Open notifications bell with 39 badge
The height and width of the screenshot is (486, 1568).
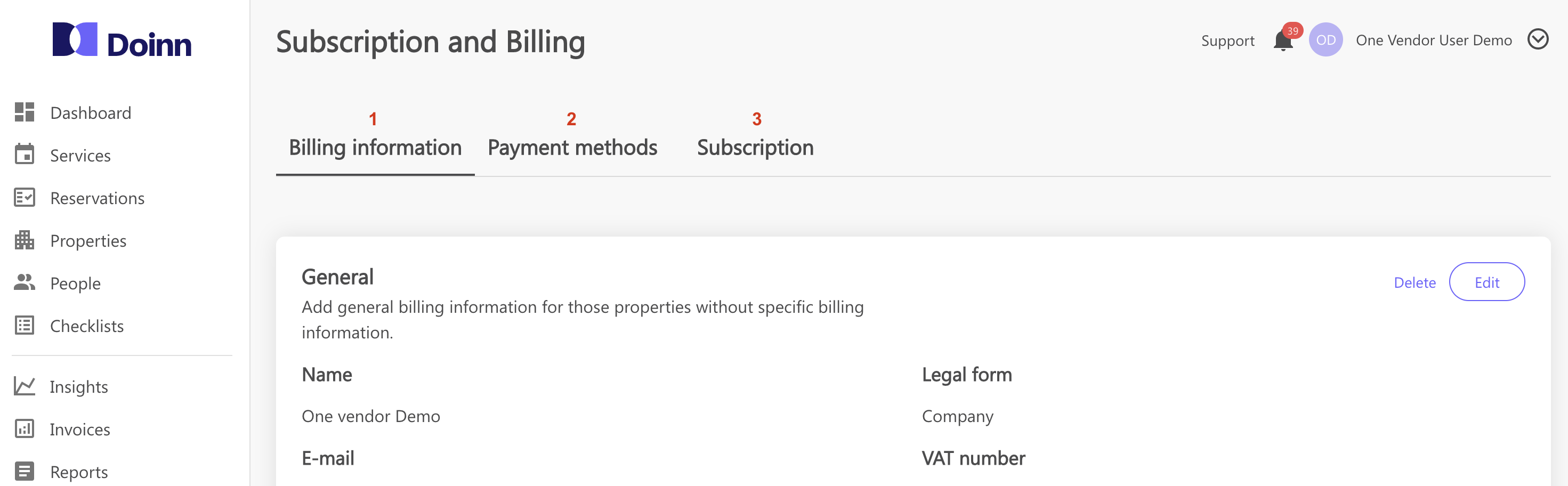(1284, 39)
